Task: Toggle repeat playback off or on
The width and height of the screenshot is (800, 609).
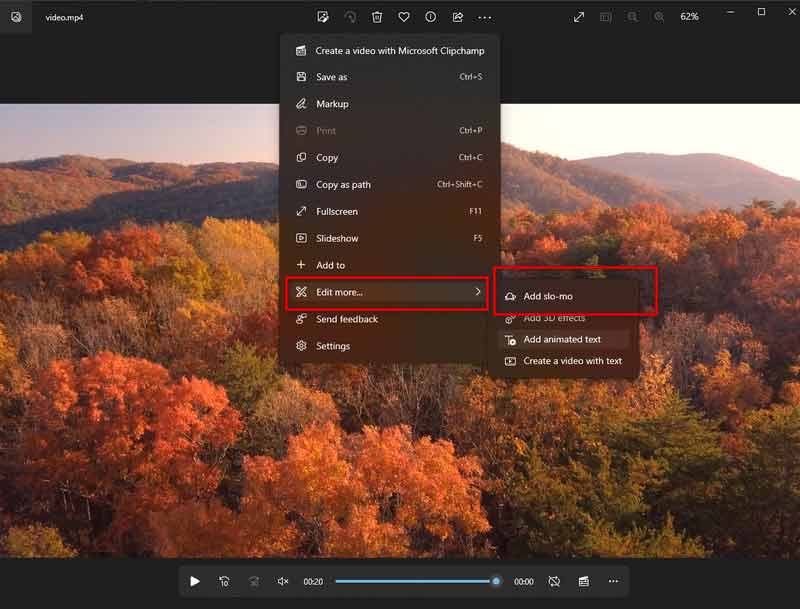Action: pyautogui.click(x=554, y=581)
